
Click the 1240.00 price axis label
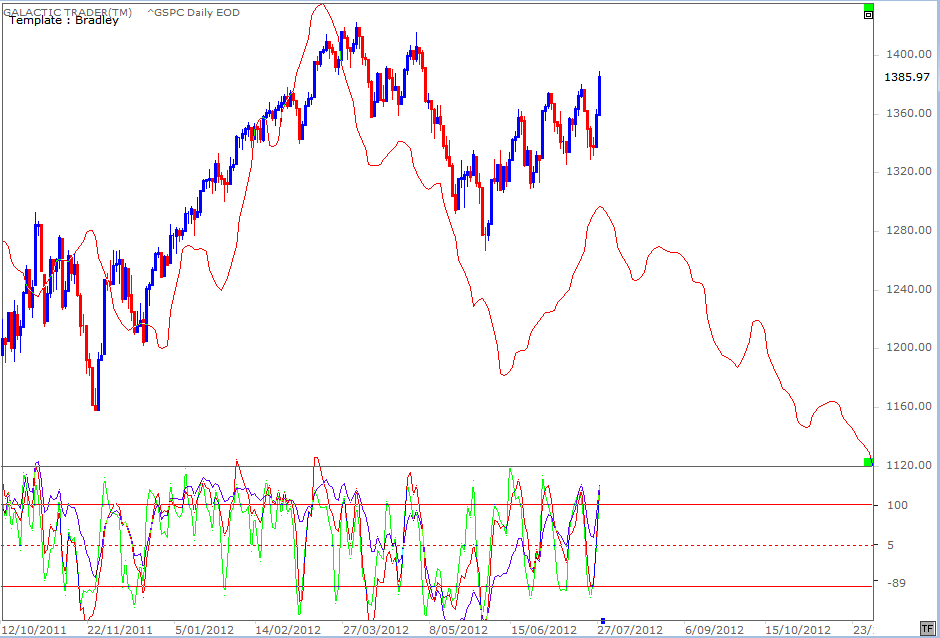(x=911, y=289)
